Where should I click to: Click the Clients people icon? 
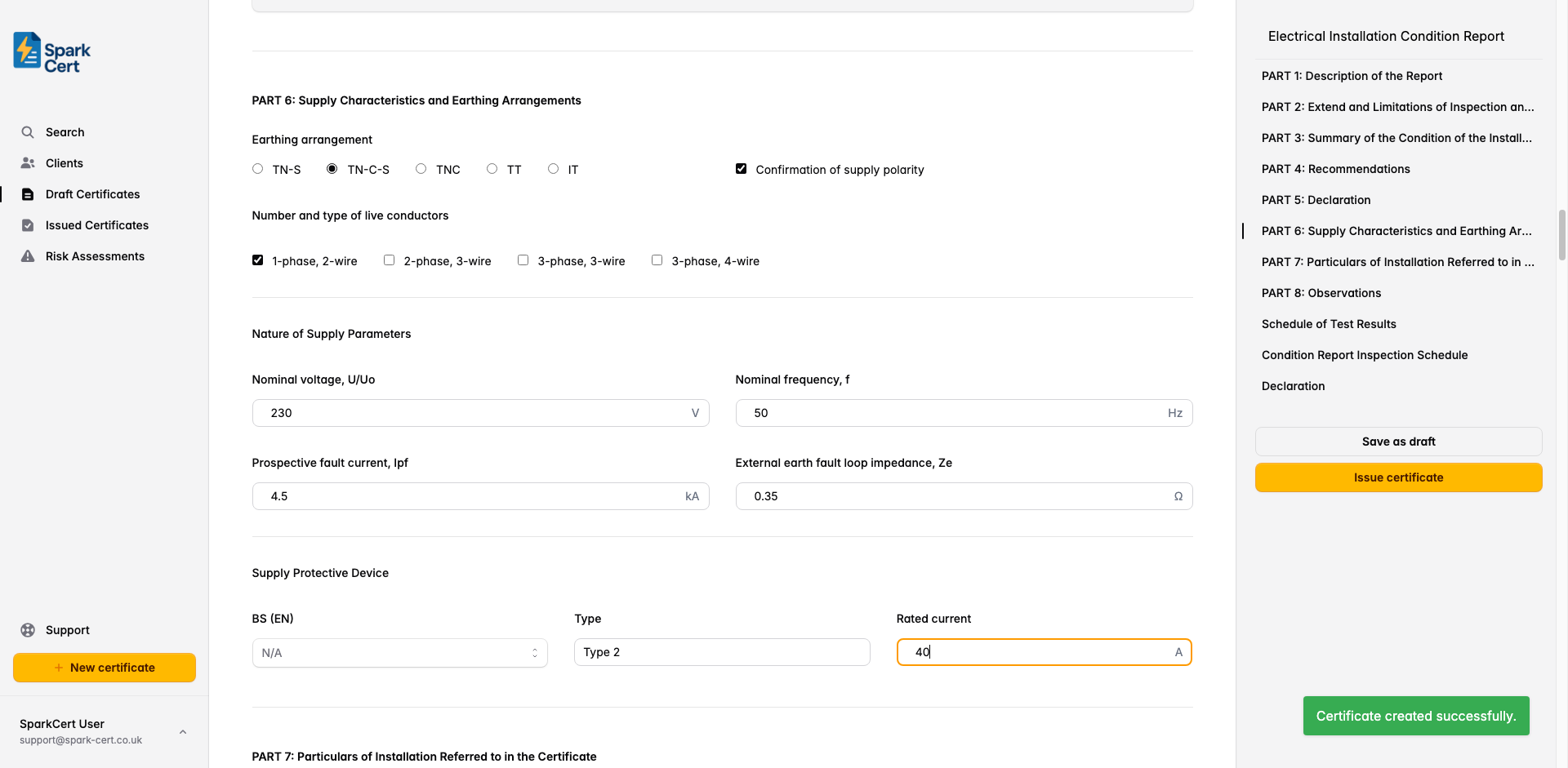click(x=28, y=163)
